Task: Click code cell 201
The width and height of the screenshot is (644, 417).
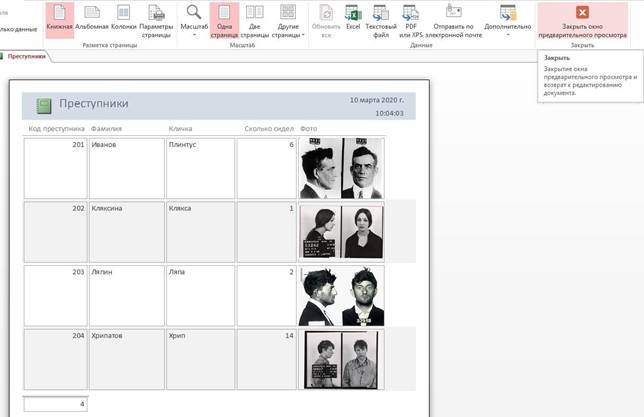Action: [x=55, y=168]
